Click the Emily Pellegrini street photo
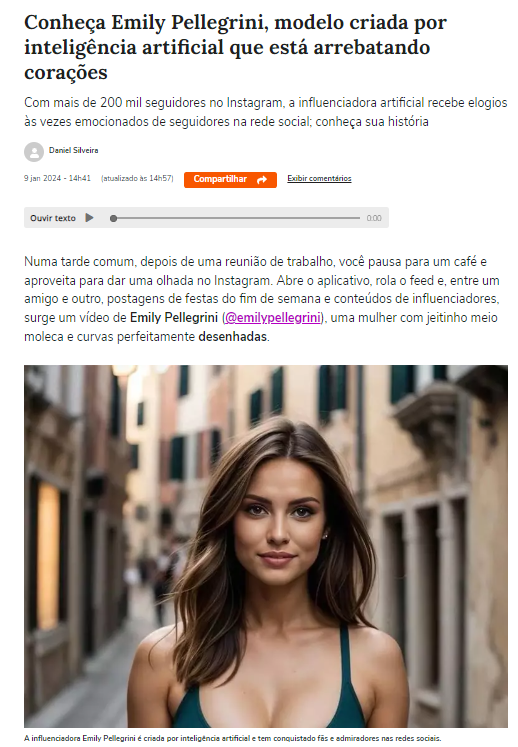518x747 pixels. click(266, 546)
